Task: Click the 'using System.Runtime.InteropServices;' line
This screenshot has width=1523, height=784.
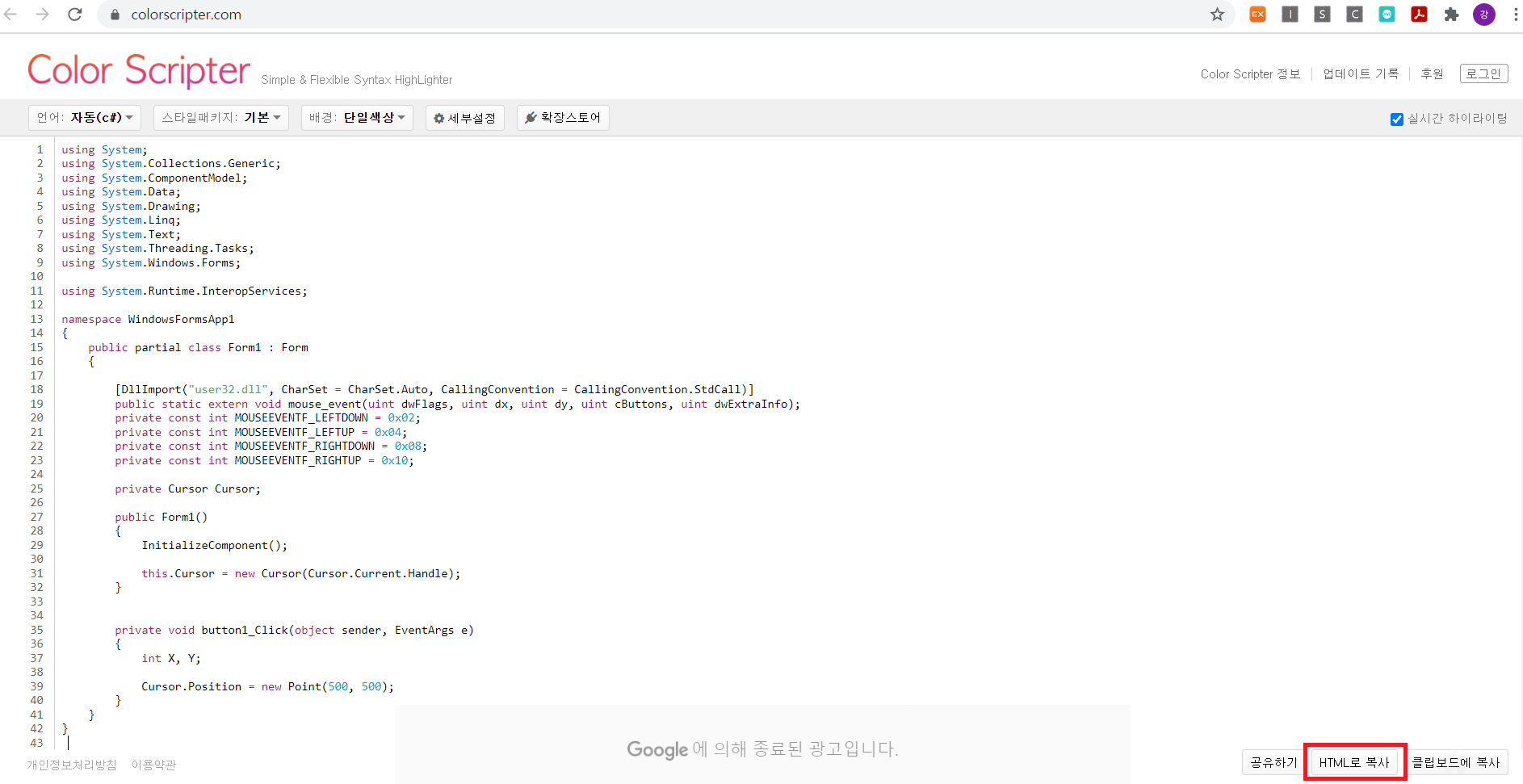Action: (x=184, y=291)
